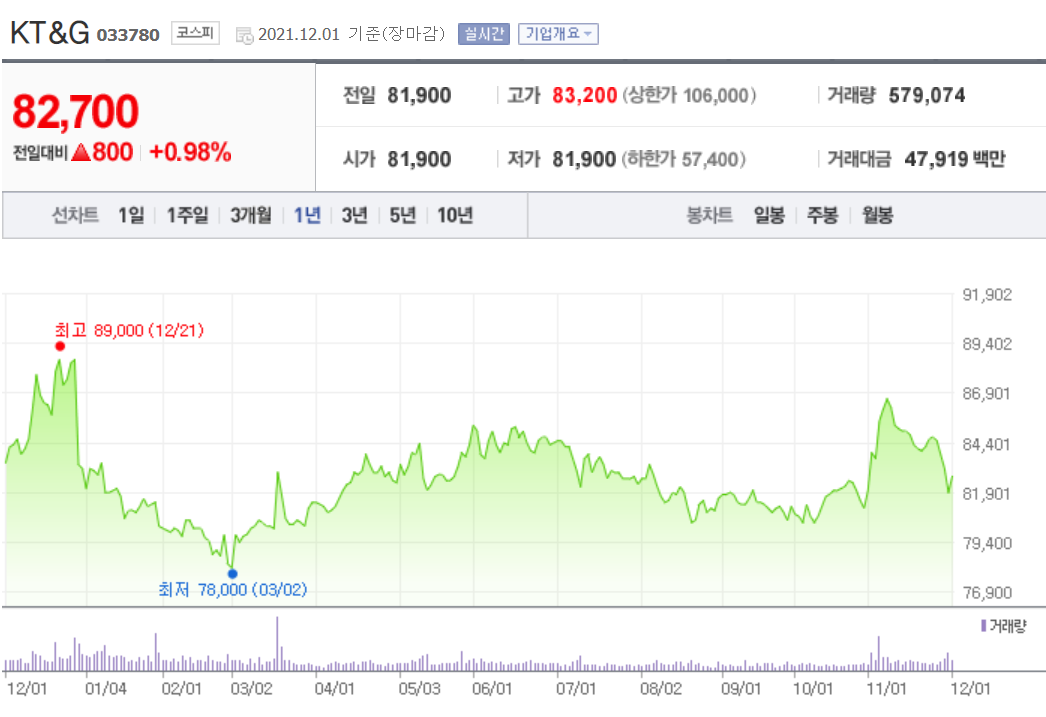The image size is (1046, 717).
Task: Switch to the 3개월 chart range
Action: (x=251, y=215)
